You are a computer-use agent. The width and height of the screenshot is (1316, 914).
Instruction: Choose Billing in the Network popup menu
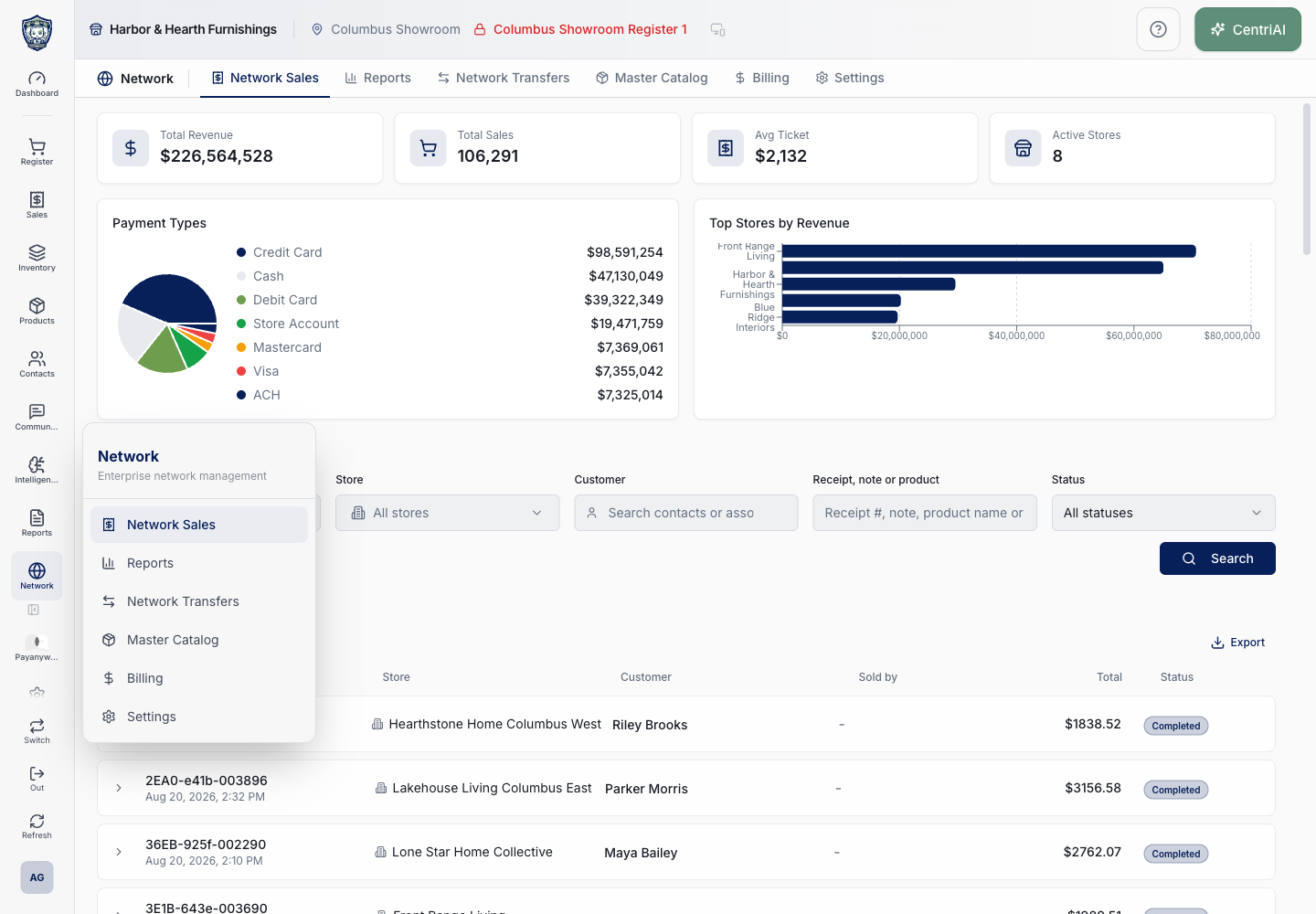point(199,678)
